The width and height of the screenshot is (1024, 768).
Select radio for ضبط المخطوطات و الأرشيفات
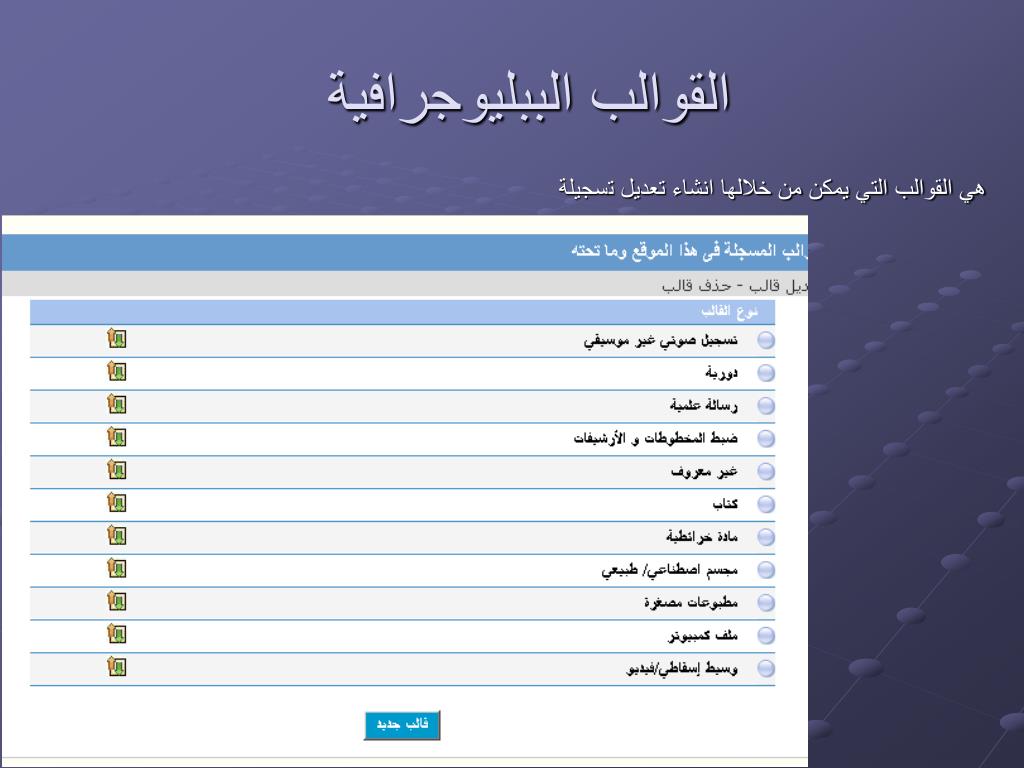pyautogui.click(x=766, y=438)
